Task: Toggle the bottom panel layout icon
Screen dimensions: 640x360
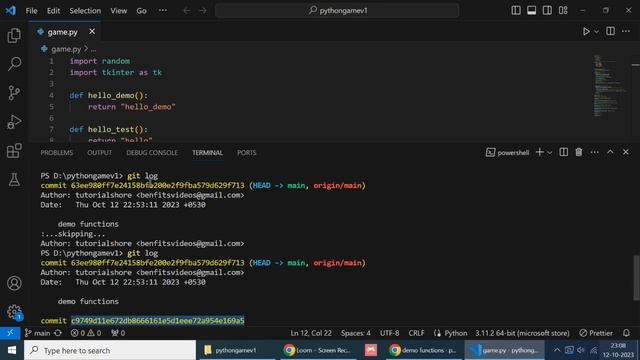Action: click(531, 11)
